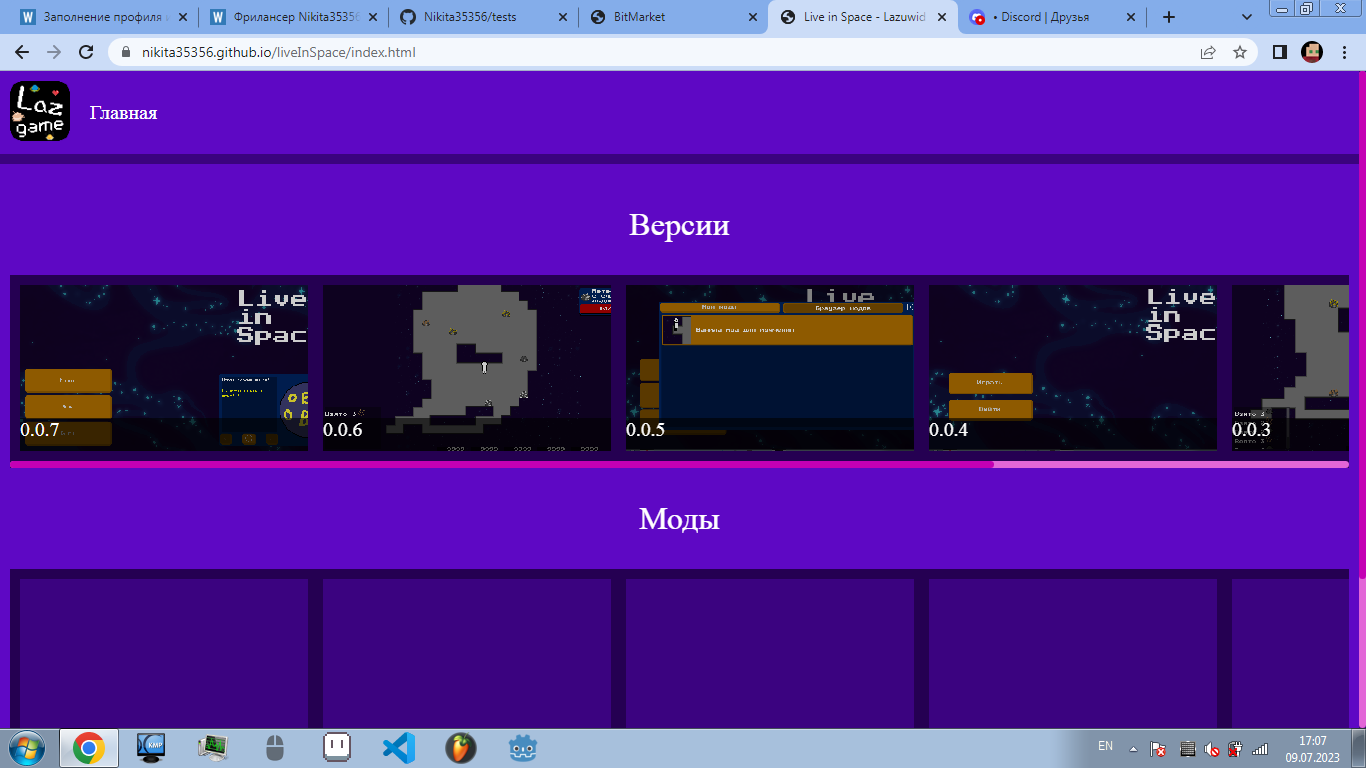The width and height of the screenshot is (1366, 768).
Task: Go back to previous page
Action: coord(22,52)
